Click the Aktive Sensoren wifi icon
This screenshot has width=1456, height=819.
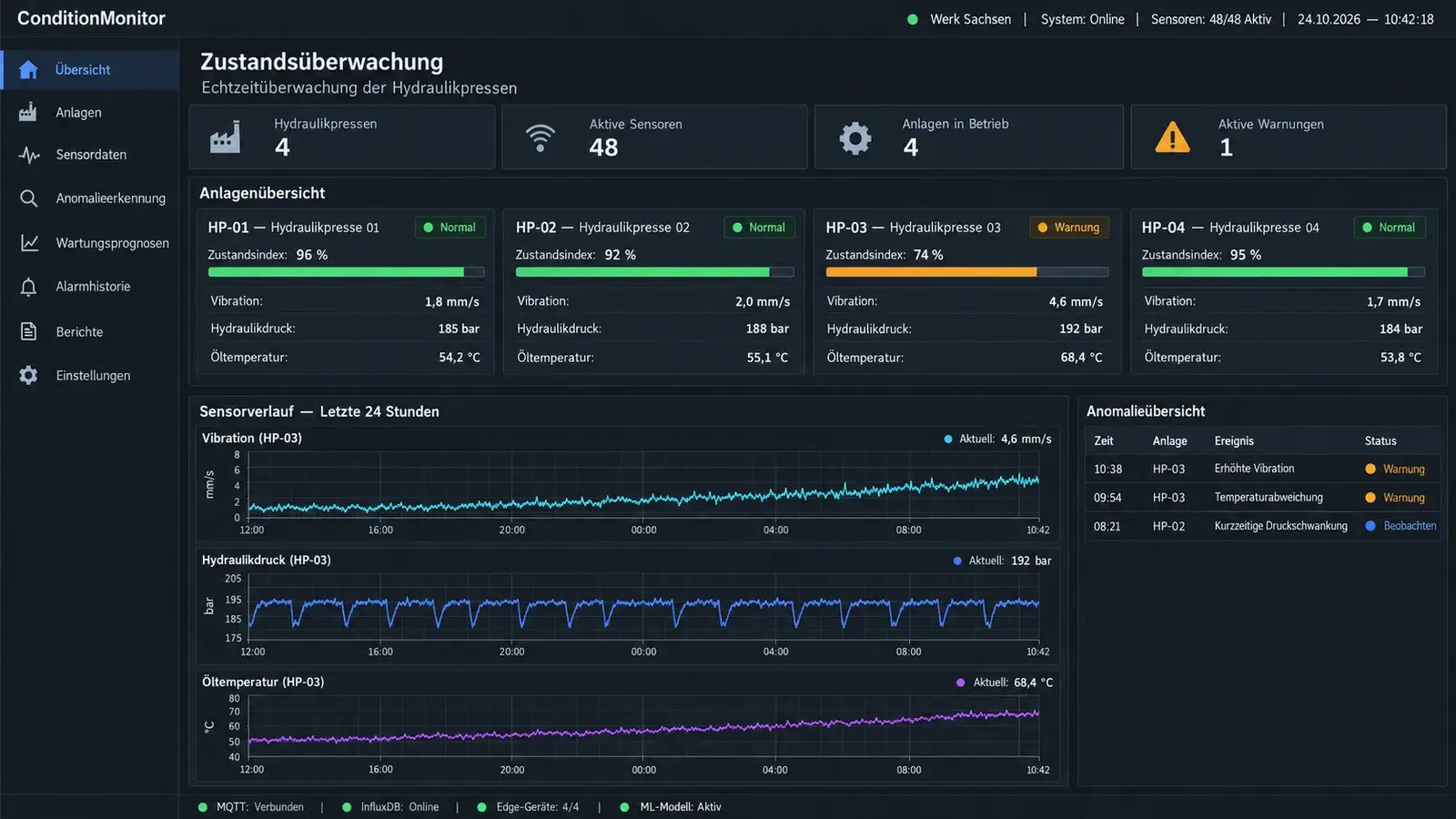tap(541, 137)
